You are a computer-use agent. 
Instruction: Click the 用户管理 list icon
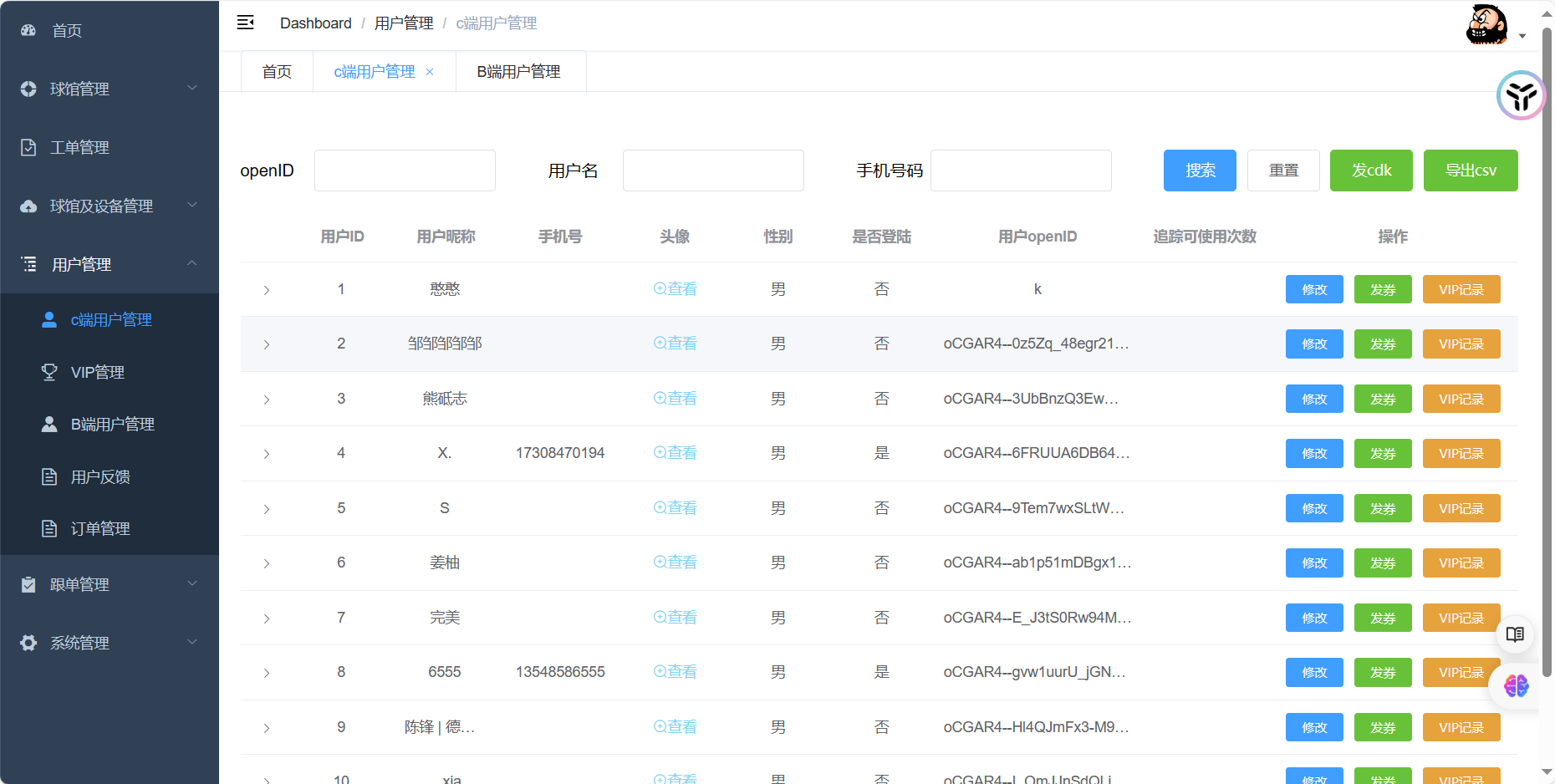pos(28,264)
